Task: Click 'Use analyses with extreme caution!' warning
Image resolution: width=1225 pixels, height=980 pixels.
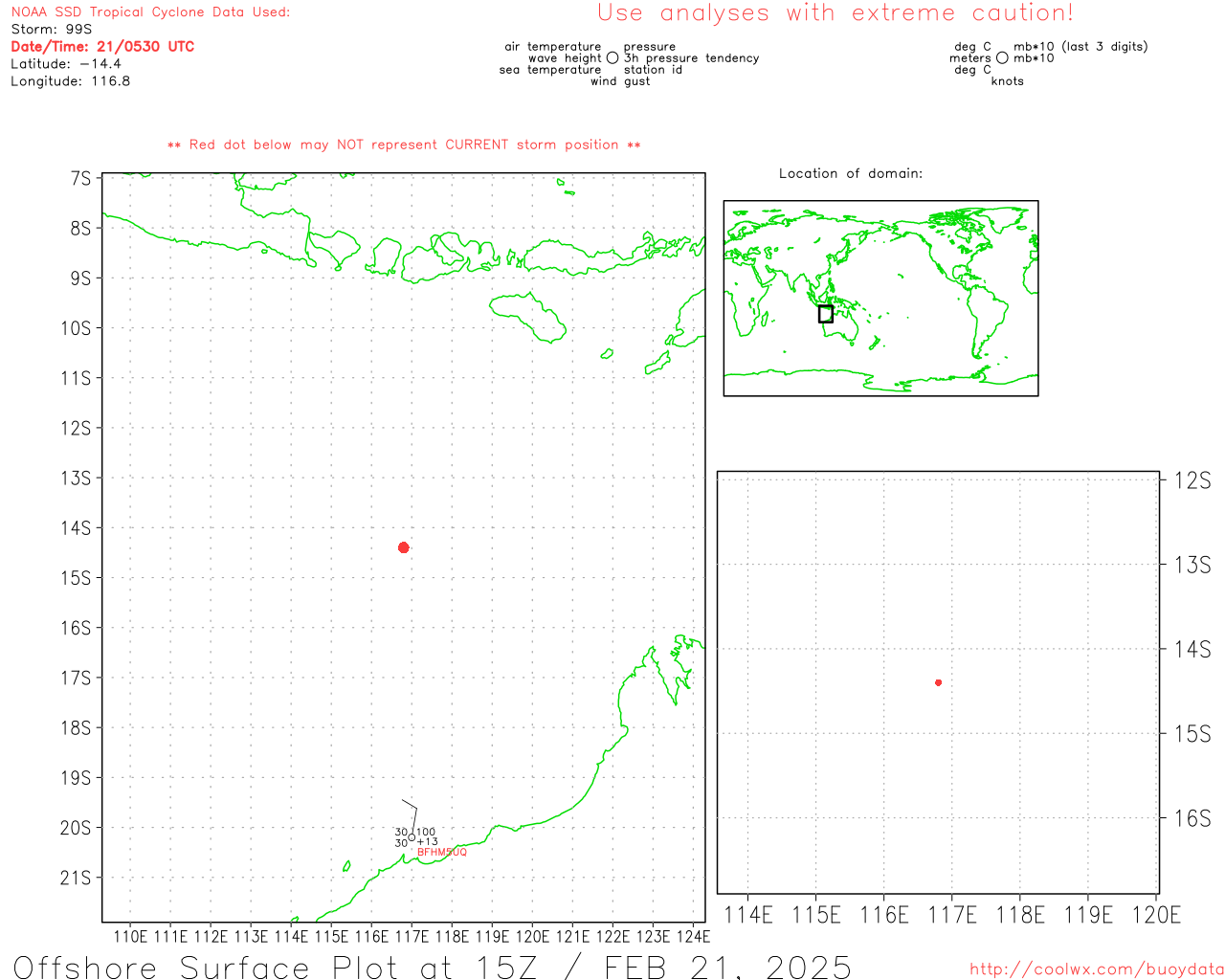Action: [835, 13]
